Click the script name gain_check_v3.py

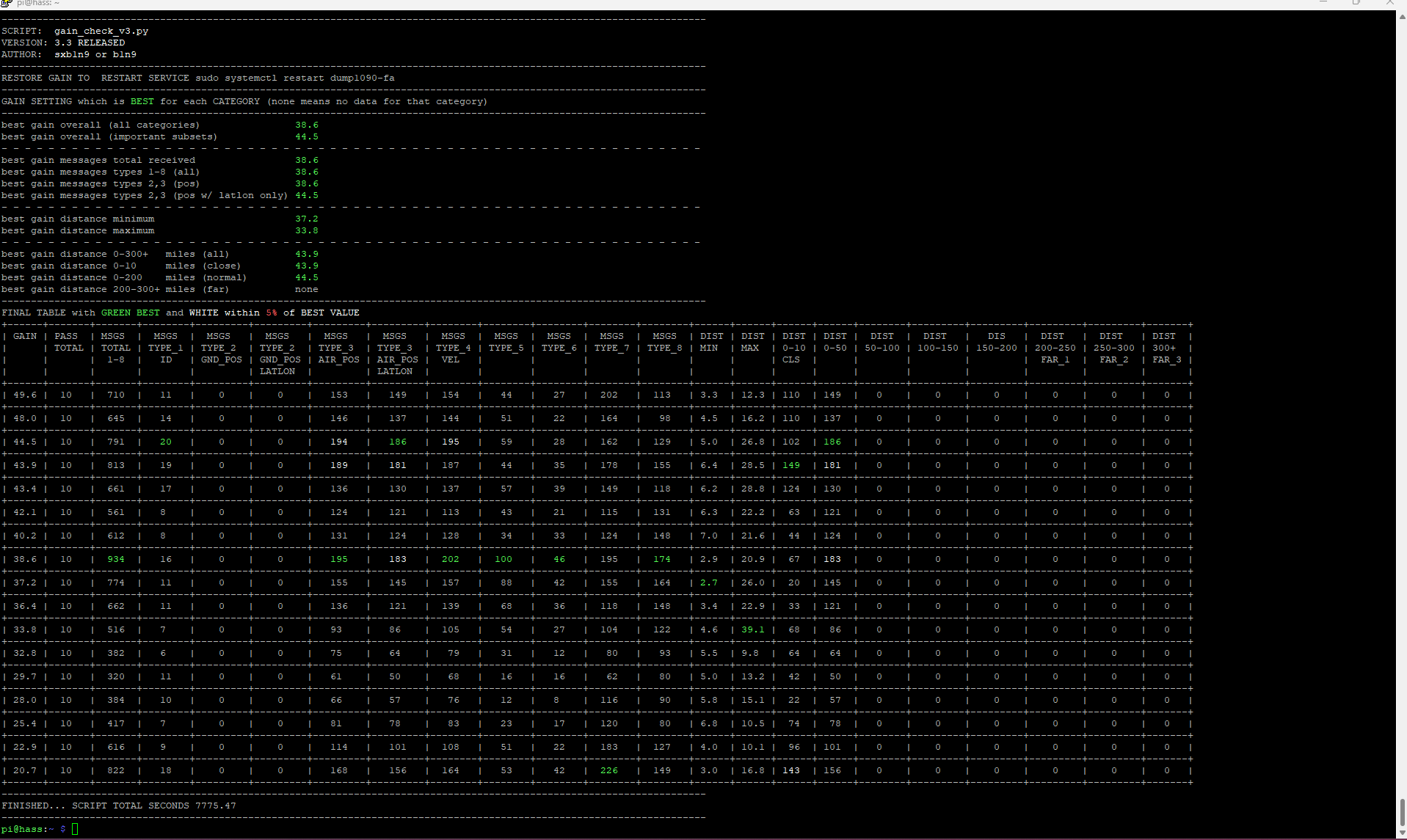click(101, 31)
